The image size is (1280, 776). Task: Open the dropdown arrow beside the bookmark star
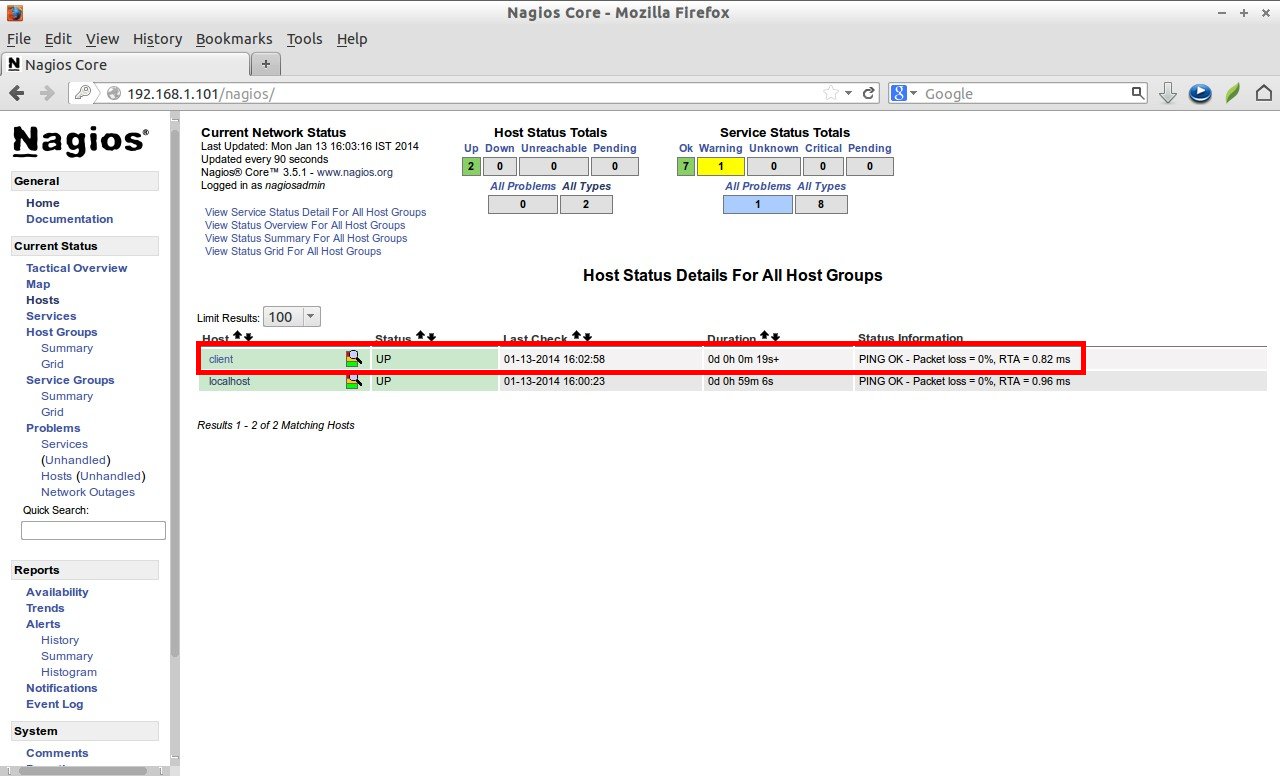(849, 93)
